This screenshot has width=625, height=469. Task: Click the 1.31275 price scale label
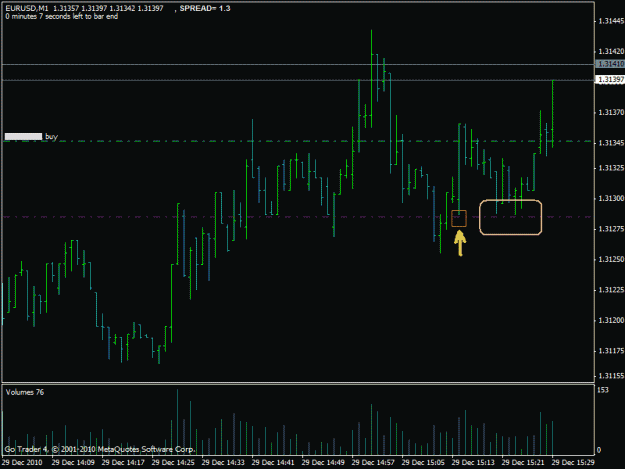[x=611, y=229]
